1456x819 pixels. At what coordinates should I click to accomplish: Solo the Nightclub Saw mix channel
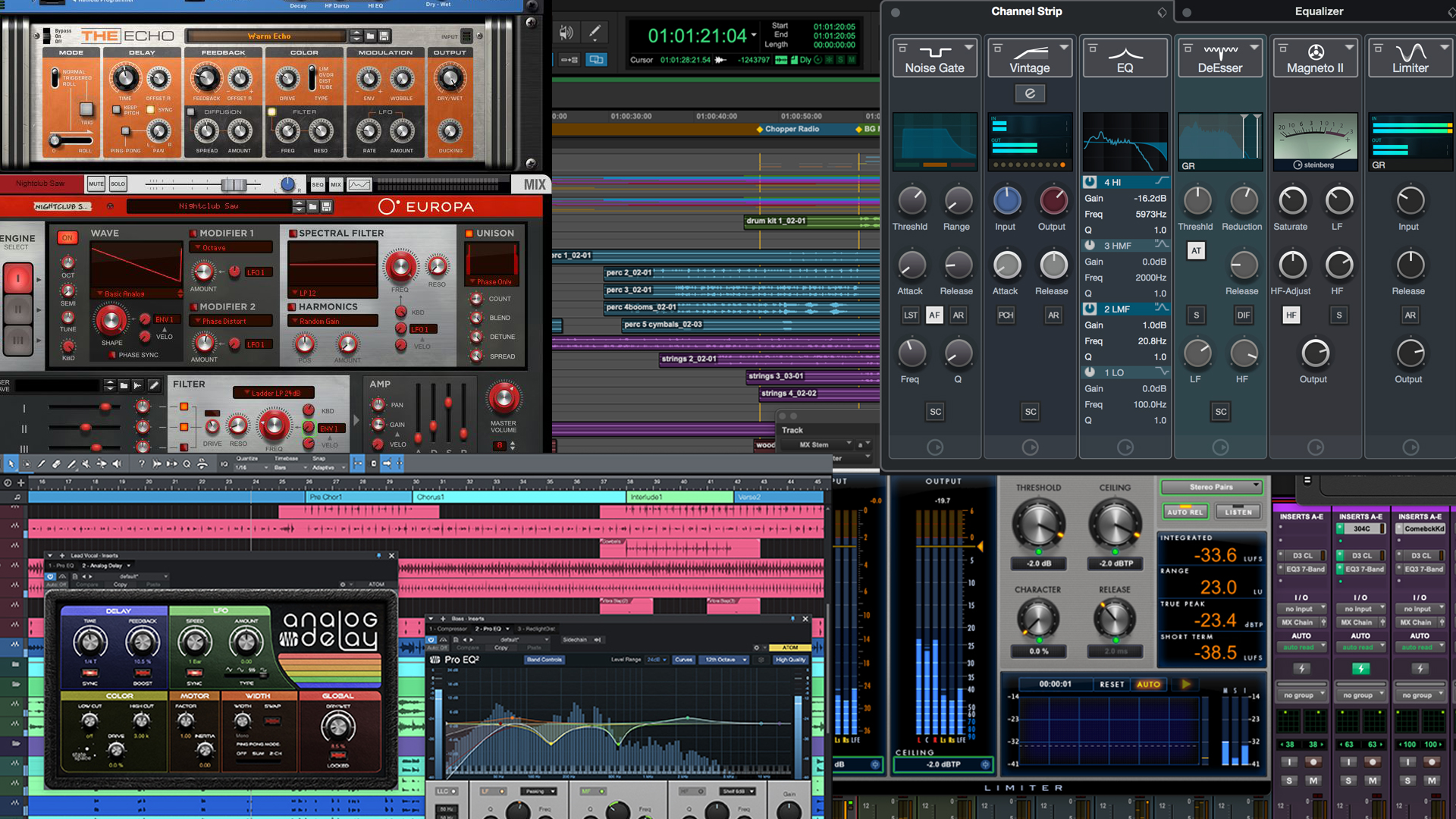click(x=118, y=184)
